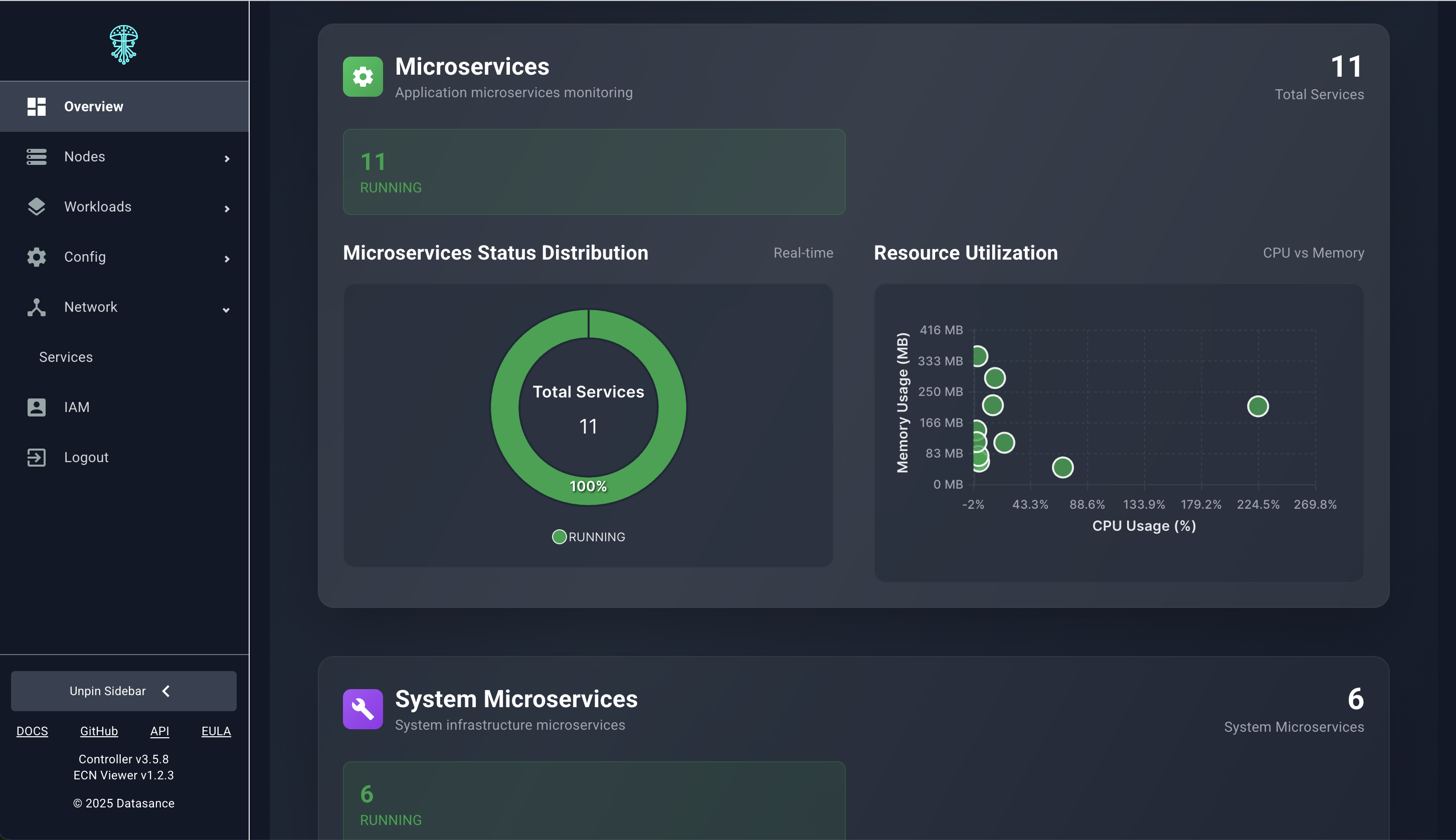
Task: Expand the Nodes menu chevron
Action: point(227,158)
